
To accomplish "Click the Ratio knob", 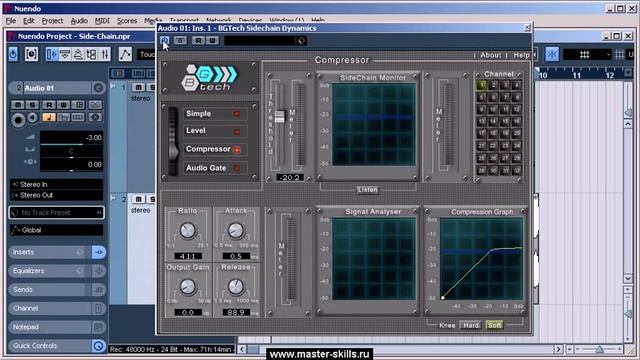I will click(x=187, y=231).
